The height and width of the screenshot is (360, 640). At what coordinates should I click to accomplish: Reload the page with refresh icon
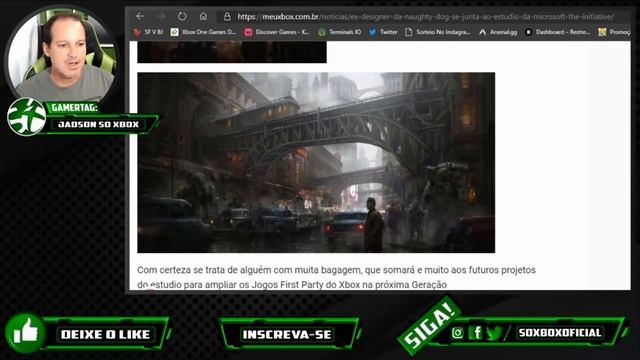(182, 16)
